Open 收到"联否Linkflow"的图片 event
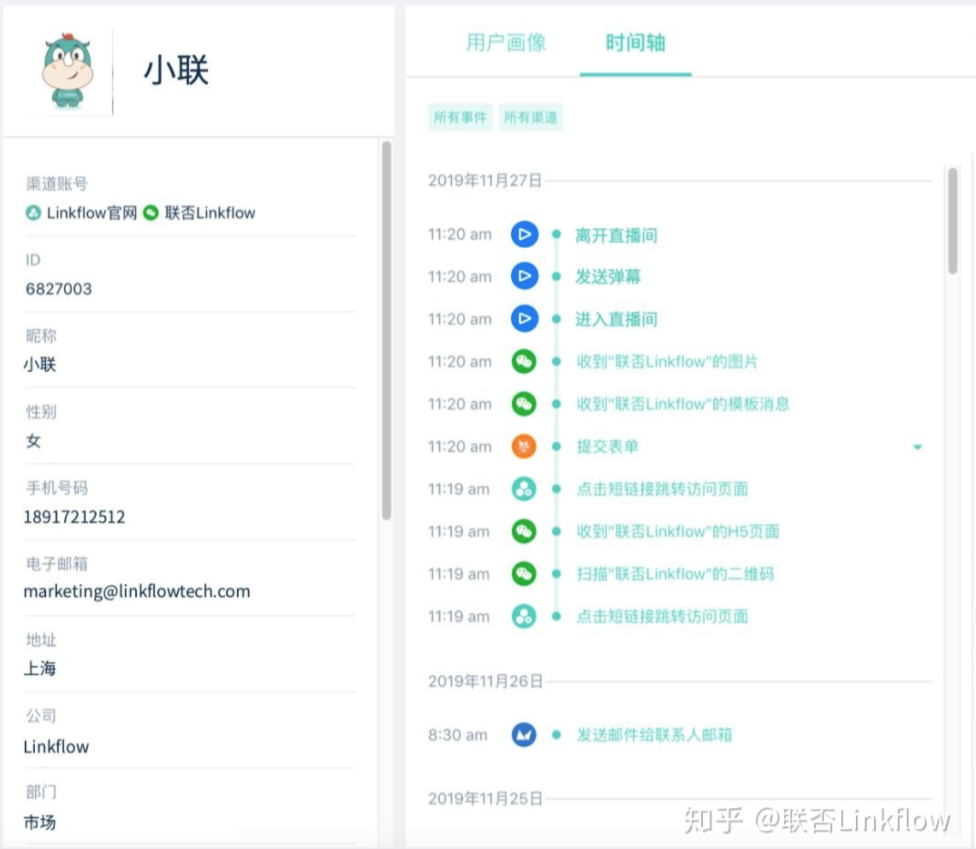 667,362
